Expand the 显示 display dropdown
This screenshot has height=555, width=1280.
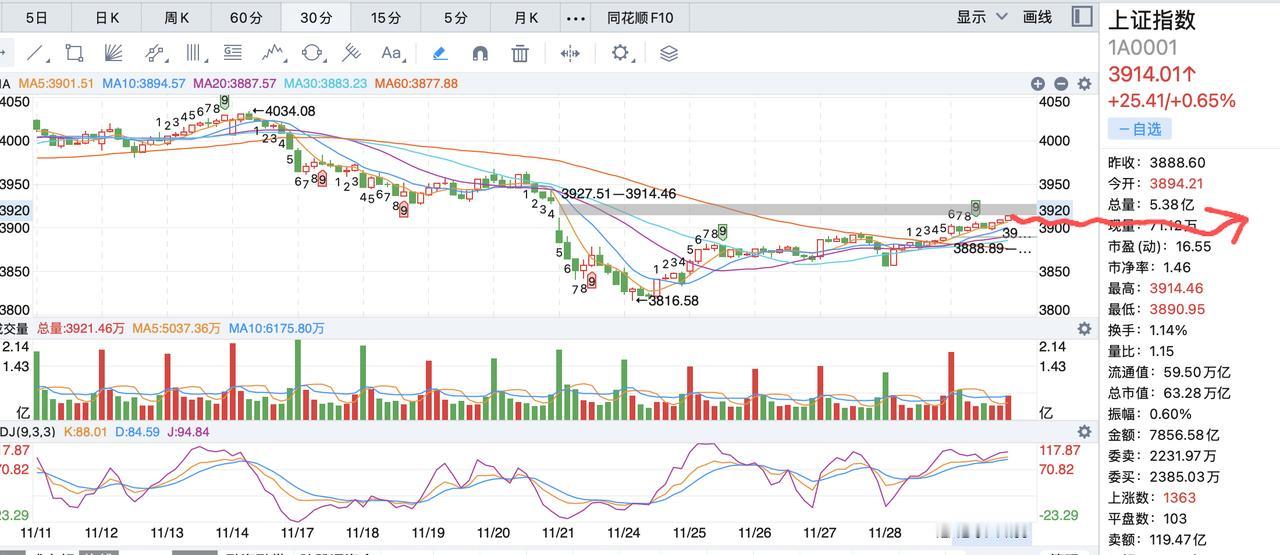coord(984,17)
